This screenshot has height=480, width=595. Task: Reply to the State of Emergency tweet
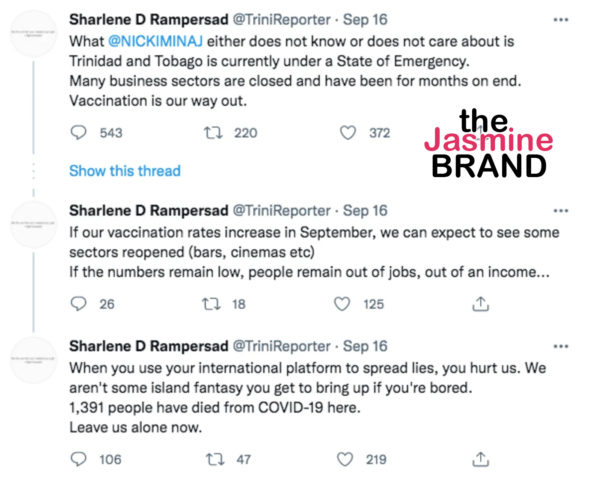click(x=79, y=133)
